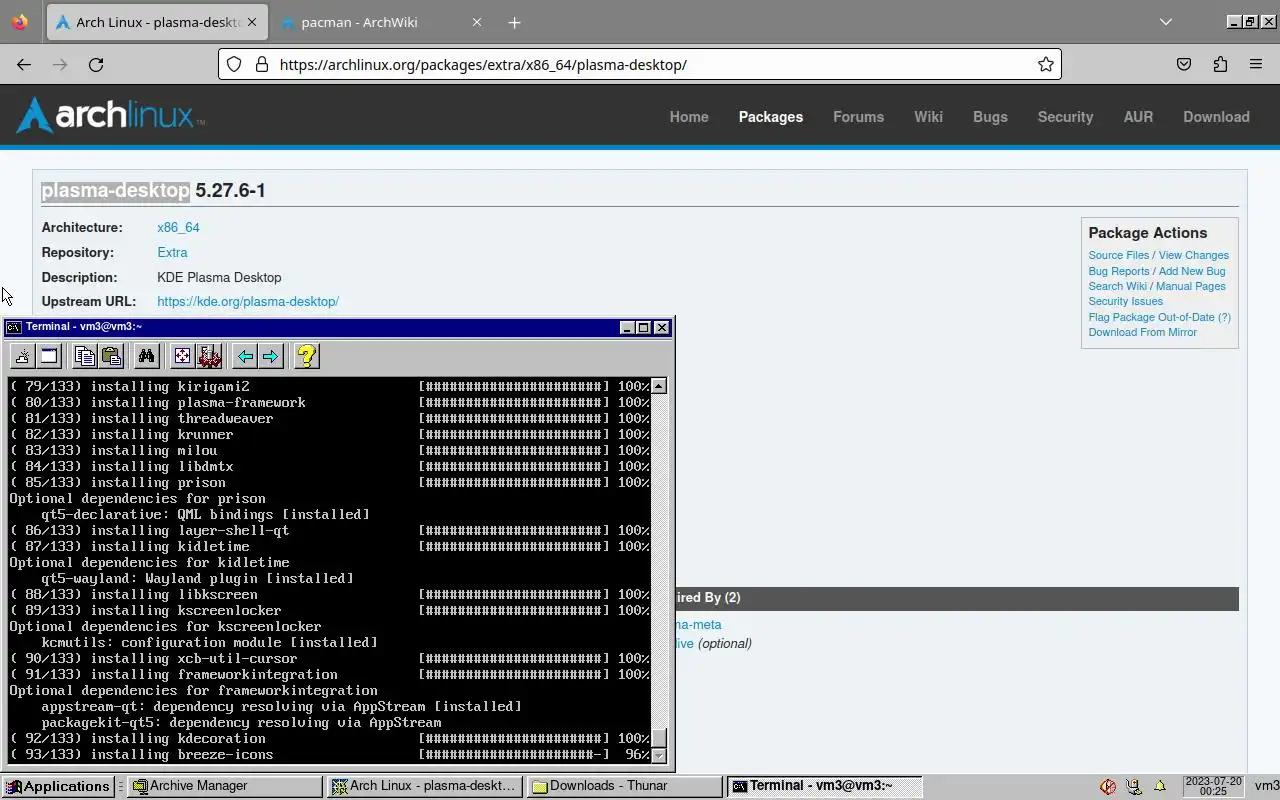1280x800 pixels.
Task: Open the Bug Reports link
Action: click(x=1118, y=271)
